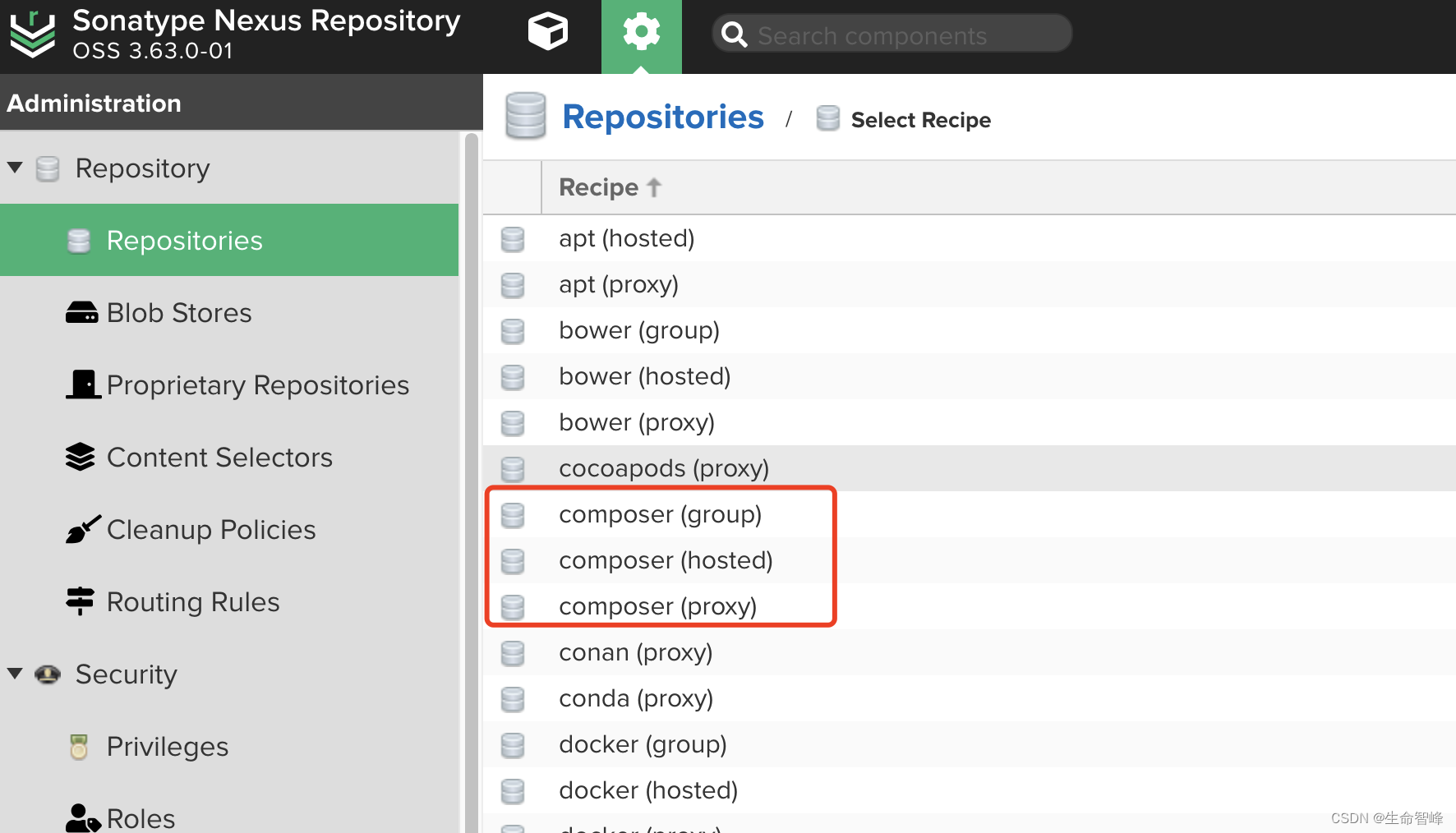Click the Roles user icon
Screen dimensions: 1456x833
83,818
